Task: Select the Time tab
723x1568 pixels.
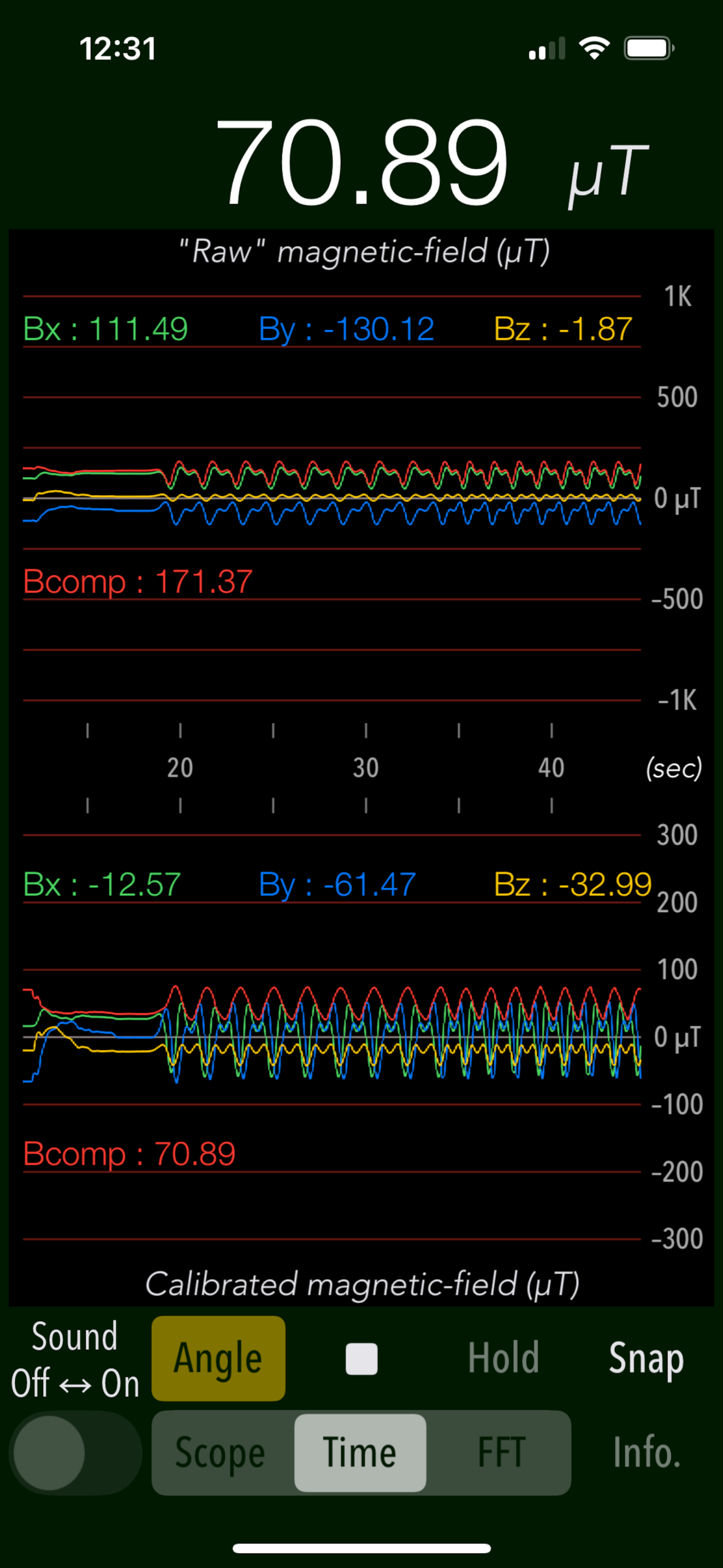Action: (360, 1453)
